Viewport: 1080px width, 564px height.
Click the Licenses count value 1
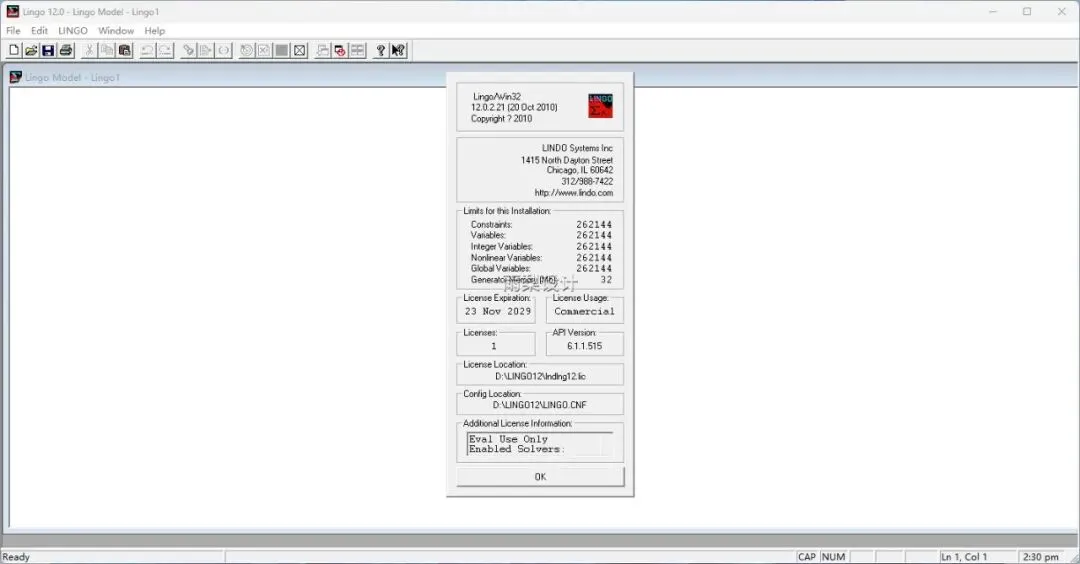coord(494,346)
